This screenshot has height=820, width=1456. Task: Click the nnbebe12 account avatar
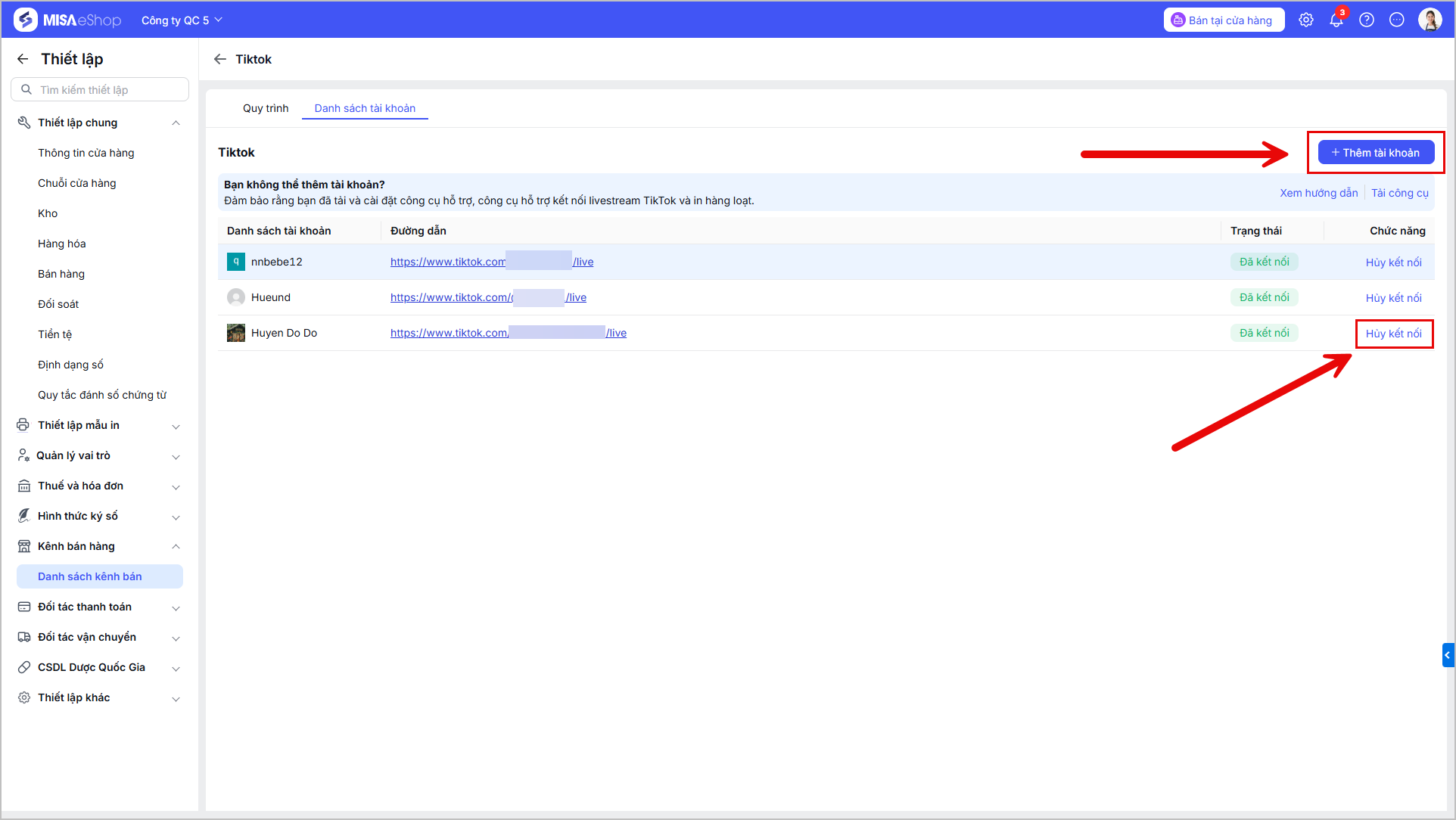point(236,262)
